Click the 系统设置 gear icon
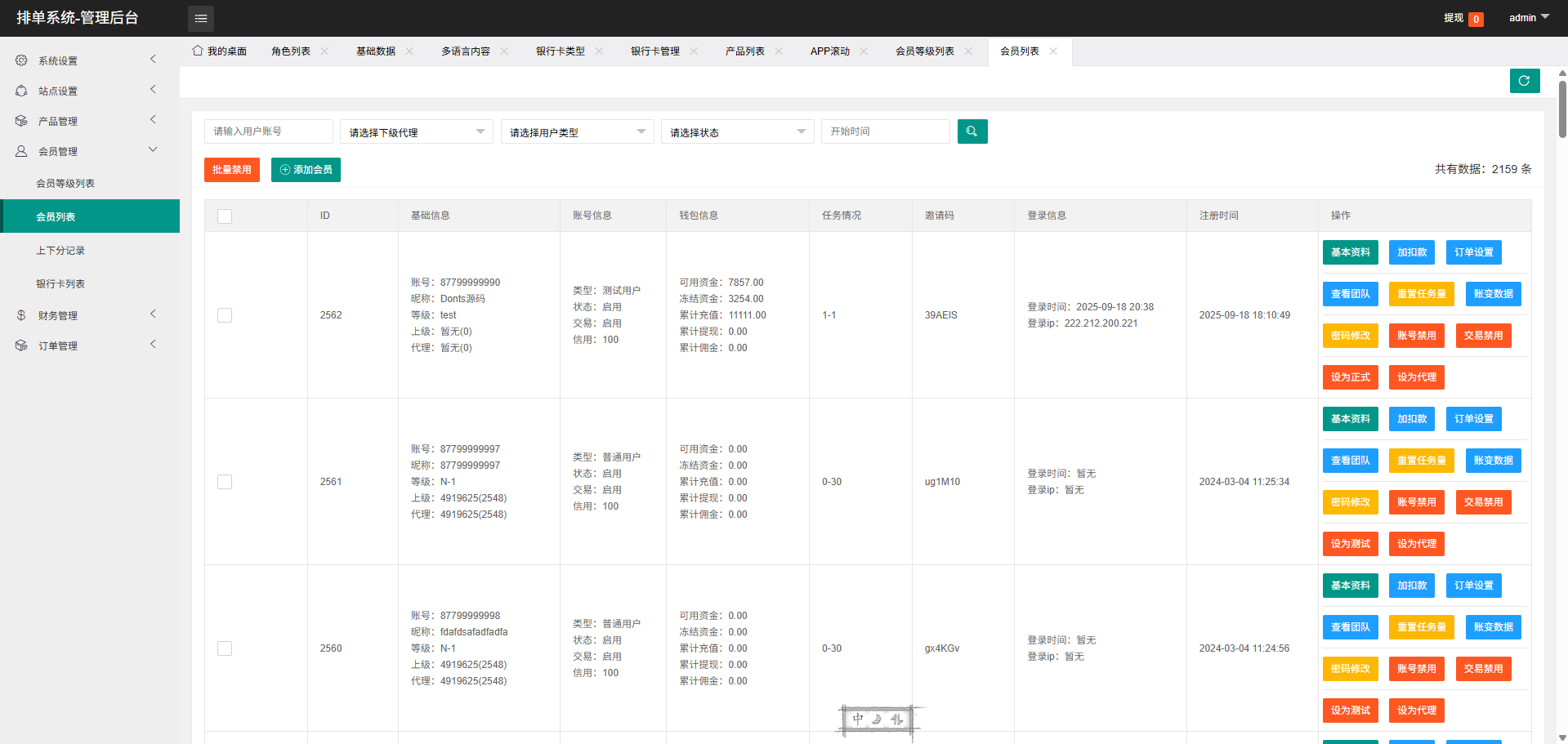Image resolution: width=1568 pixels, height=744 pixels. (x=21, y=60)
